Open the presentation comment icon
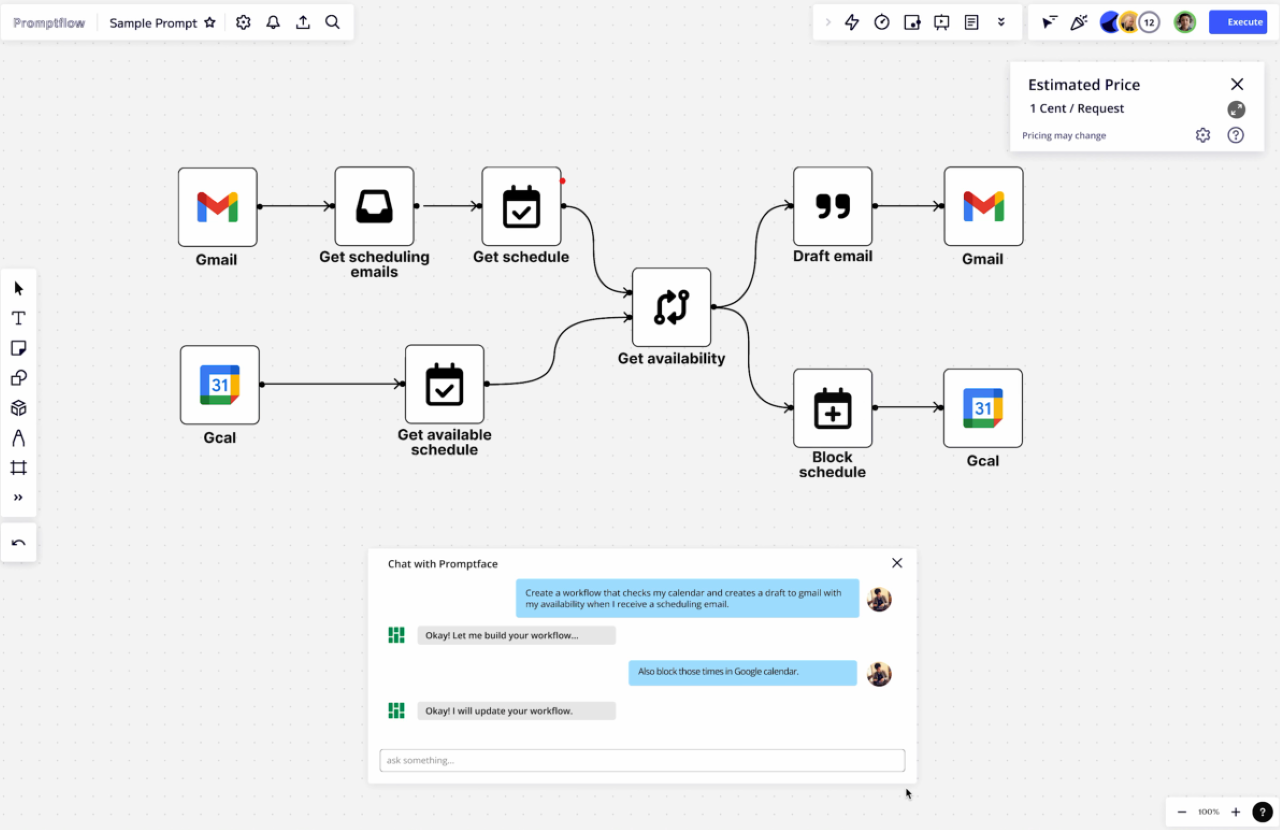 pyautogui.click(x=941, y=22)
